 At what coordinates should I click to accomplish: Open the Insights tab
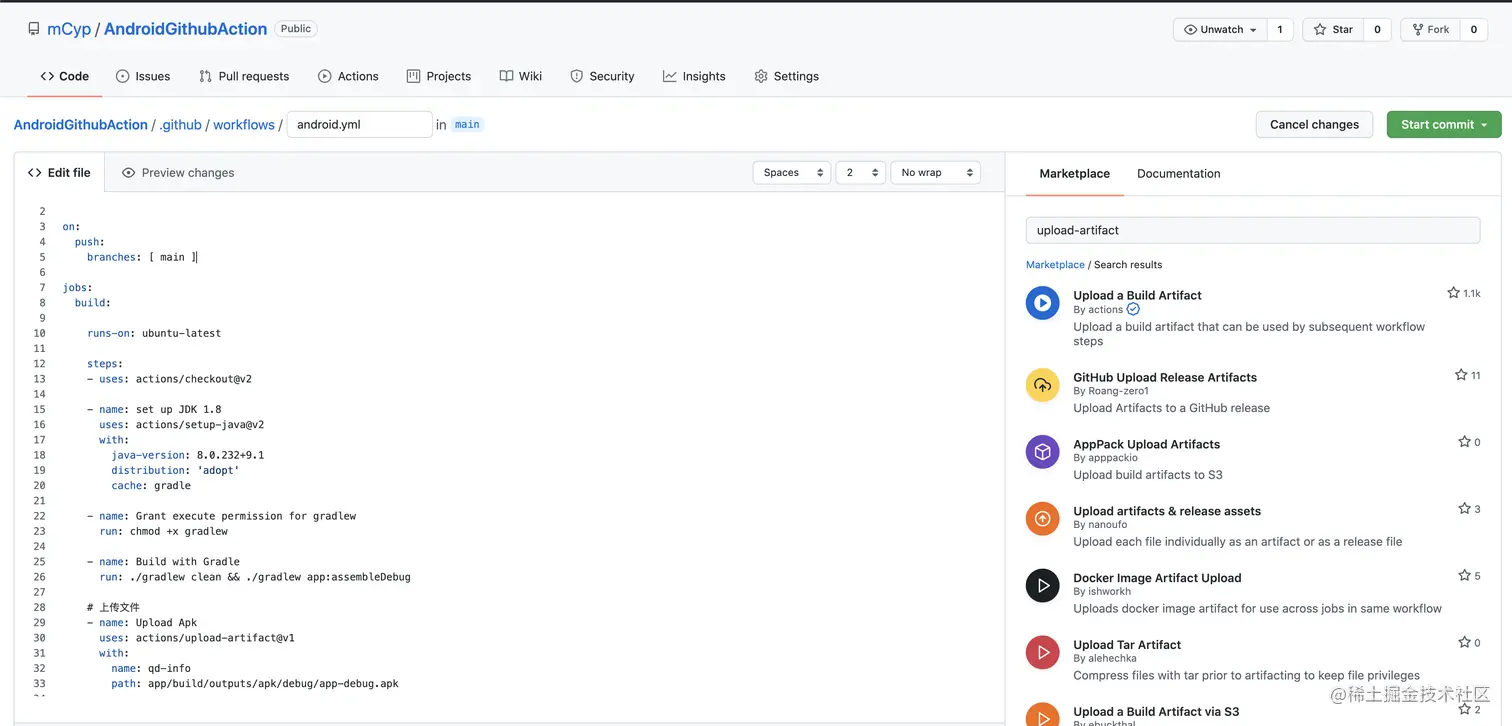coord(694,76)
